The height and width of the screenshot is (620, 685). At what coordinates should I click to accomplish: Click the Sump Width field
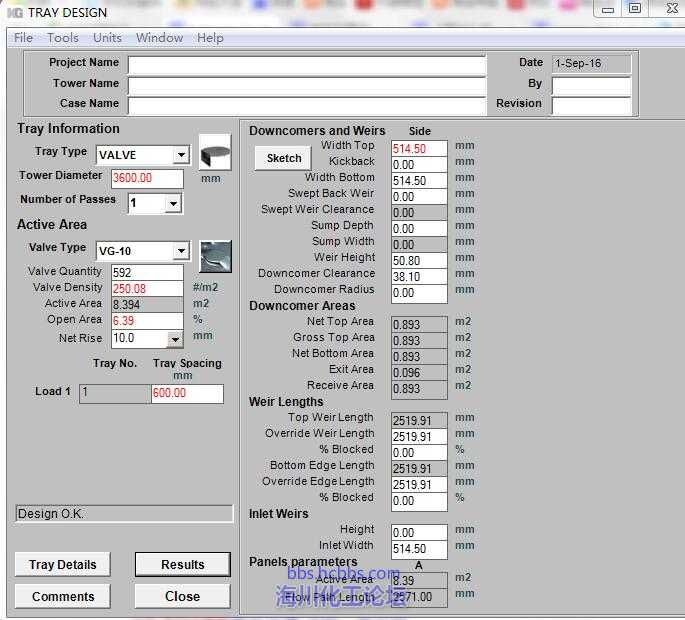coord(419,245)
